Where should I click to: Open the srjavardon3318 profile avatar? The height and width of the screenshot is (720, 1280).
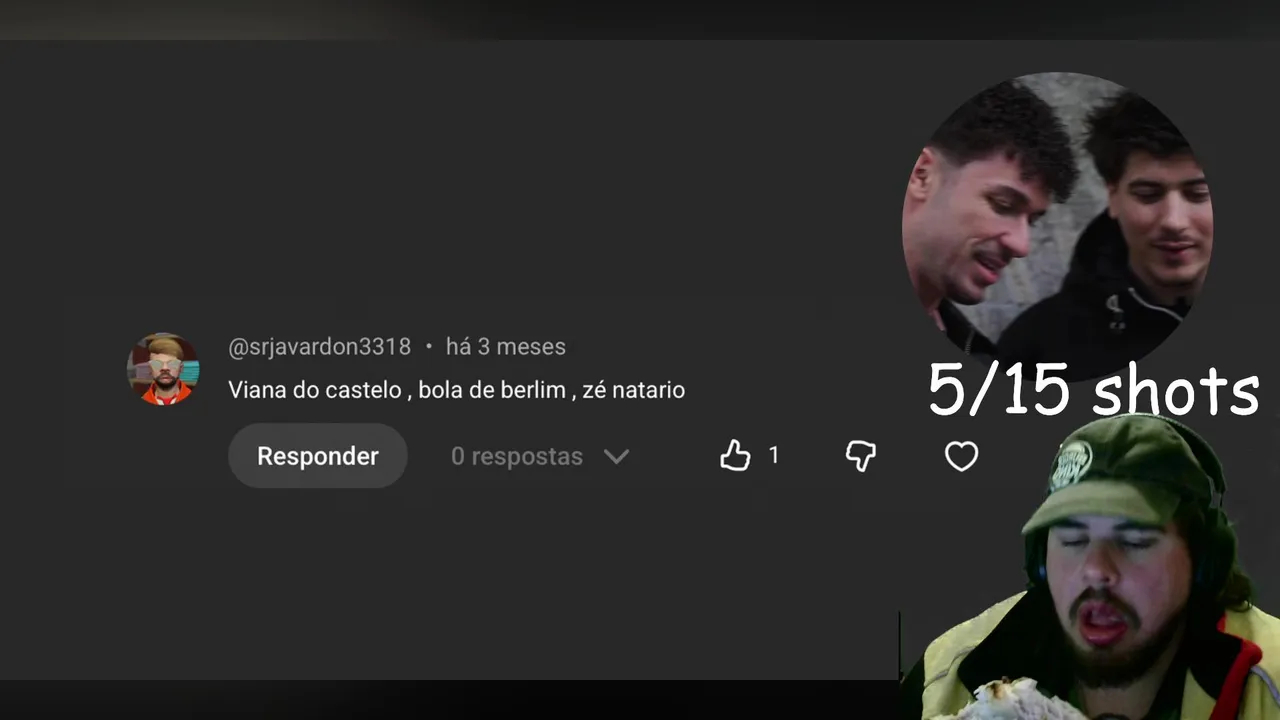(163, 369)
